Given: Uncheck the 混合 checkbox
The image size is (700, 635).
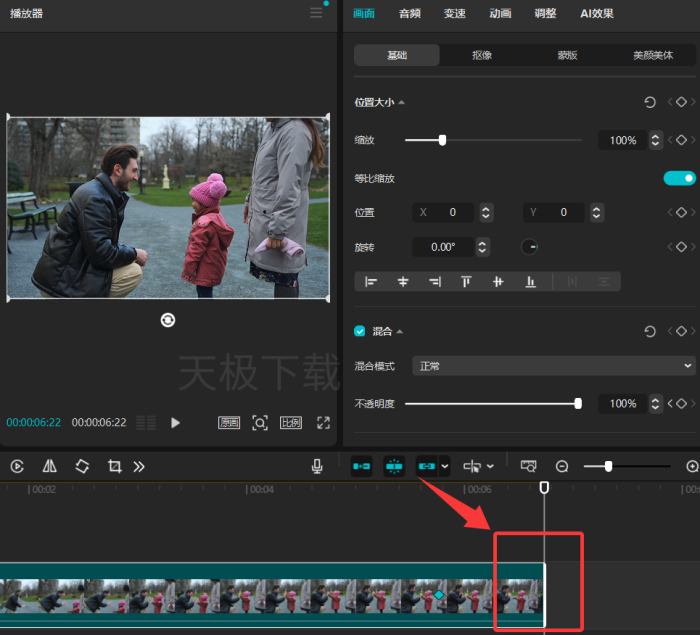Looking at the screenshot, I should [360, 331].
